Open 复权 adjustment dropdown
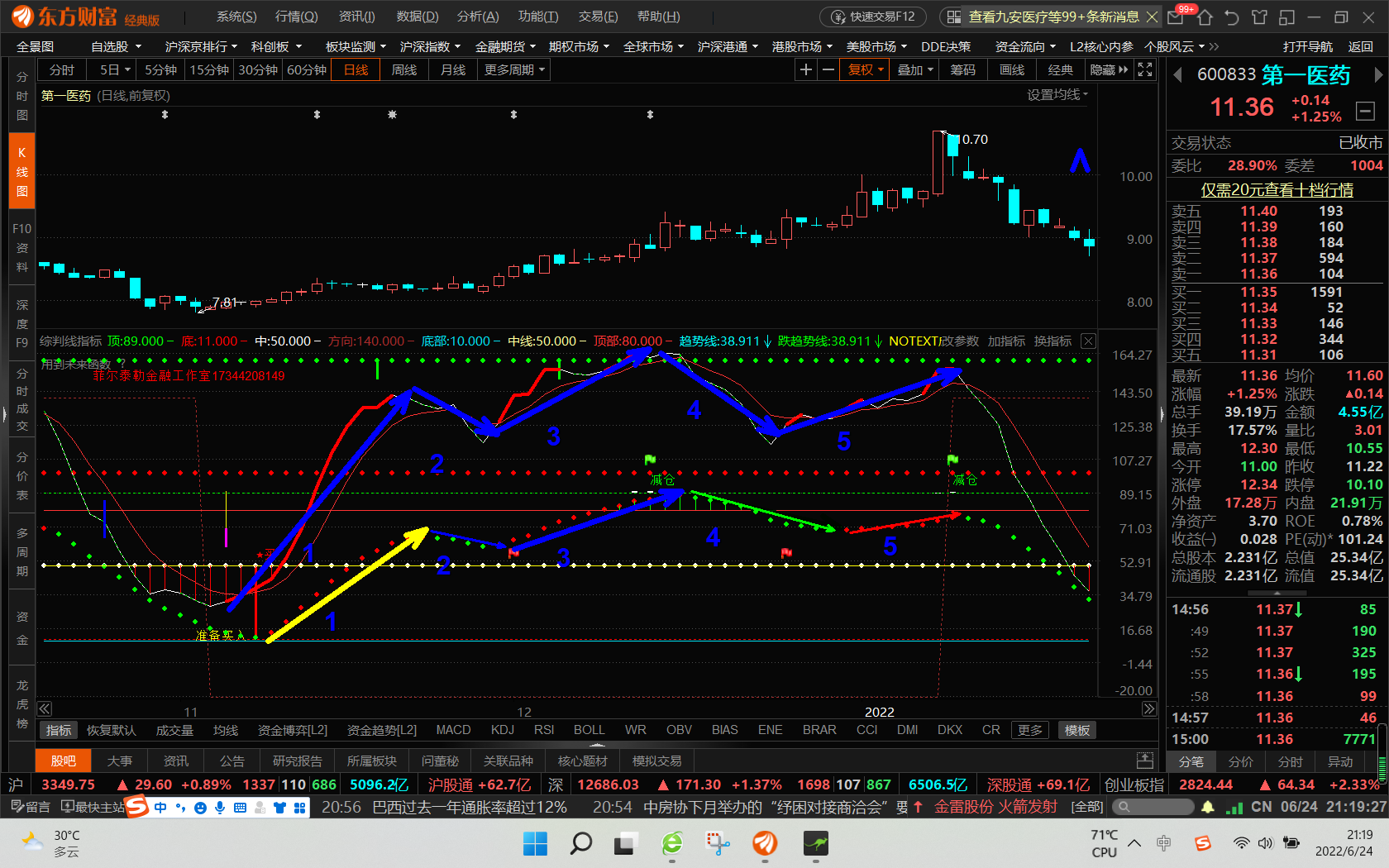The width and height of the screenshot is (1389, 868). point(866,70)
